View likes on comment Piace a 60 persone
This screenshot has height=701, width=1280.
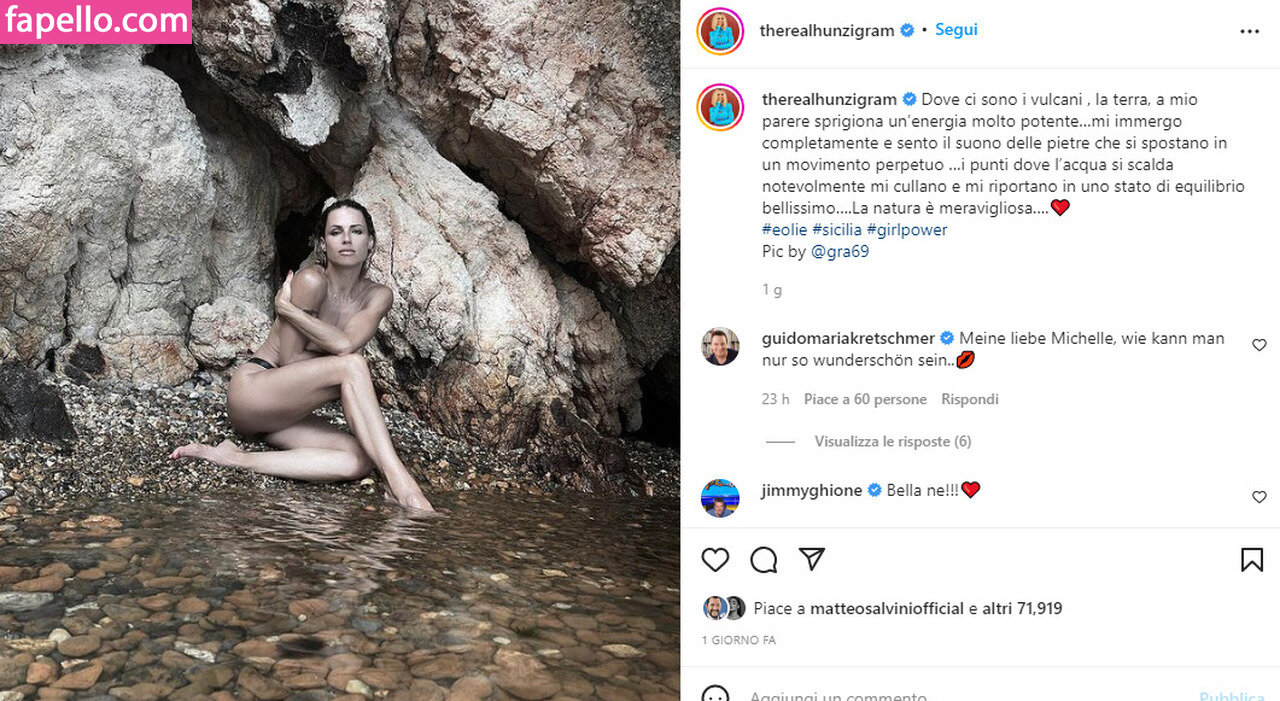(865, 399)
